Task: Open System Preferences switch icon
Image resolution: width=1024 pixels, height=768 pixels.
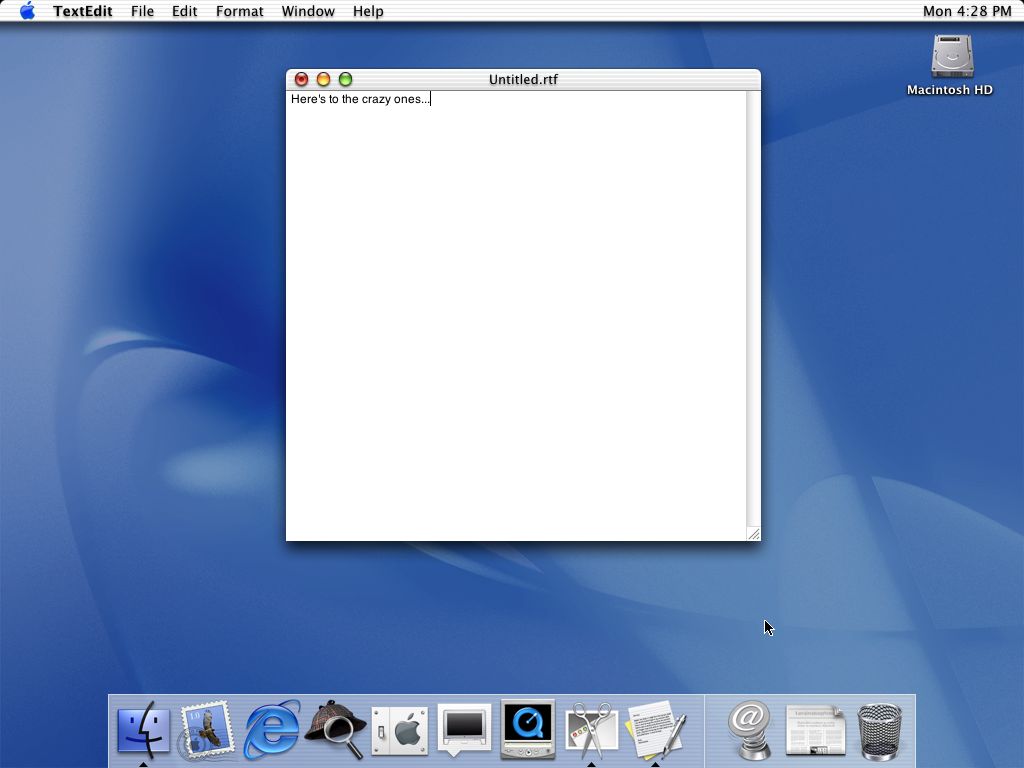Action: coord(400,731)
